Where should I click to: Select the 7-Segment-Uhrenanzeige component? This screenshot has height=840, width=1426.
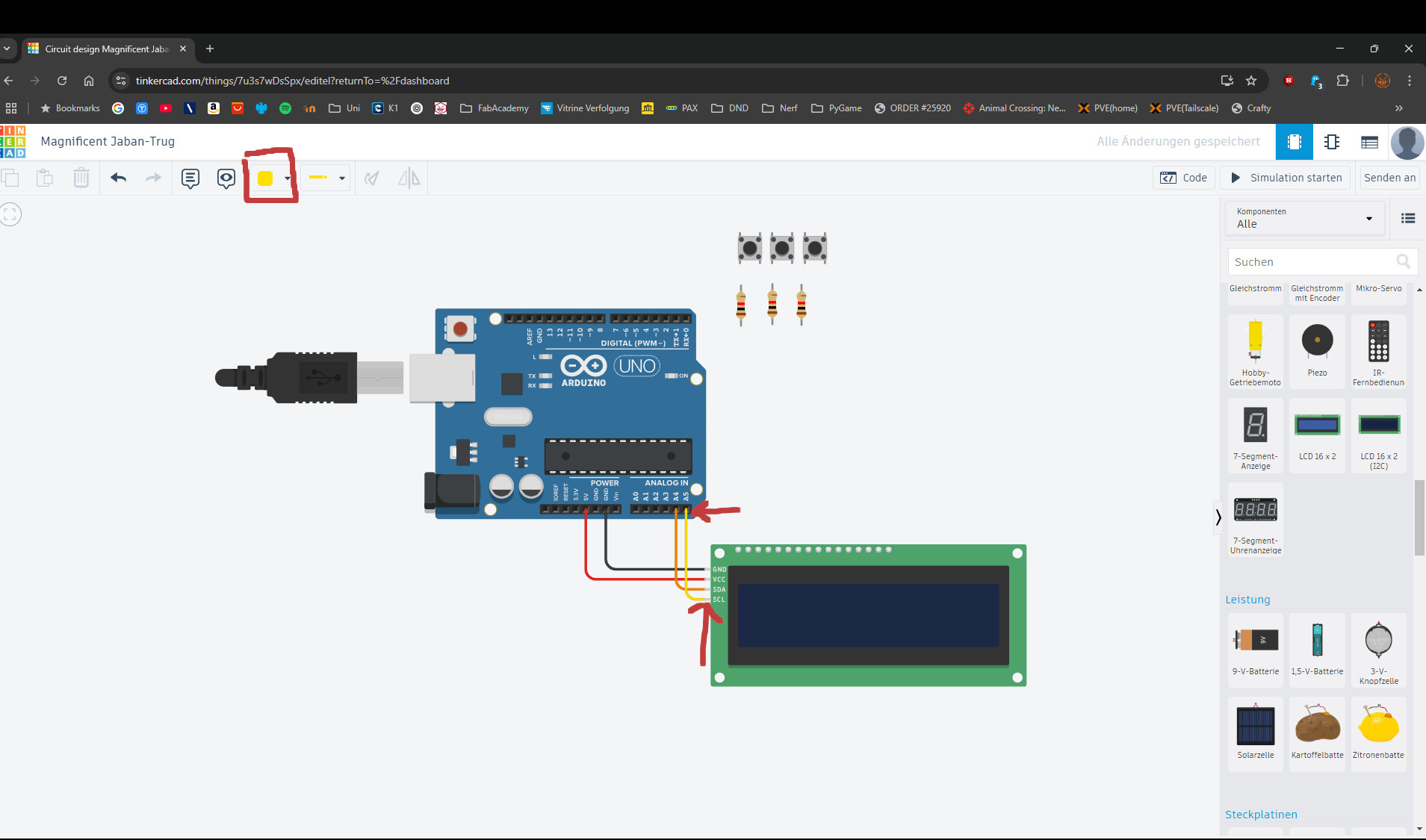pyautogui.click(x=1255, y=519)
